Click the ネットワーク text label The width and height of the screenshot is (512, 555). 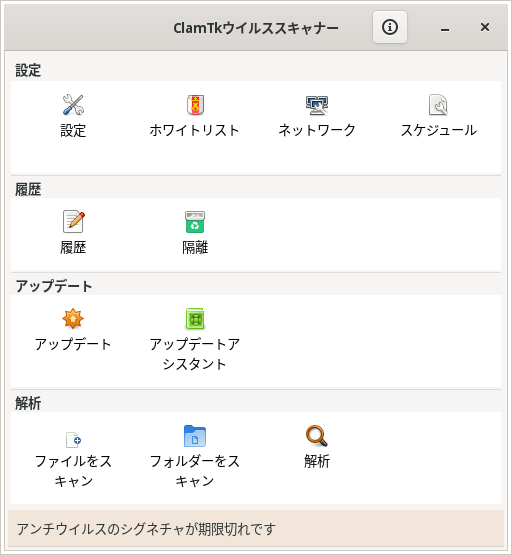(317, 130)
